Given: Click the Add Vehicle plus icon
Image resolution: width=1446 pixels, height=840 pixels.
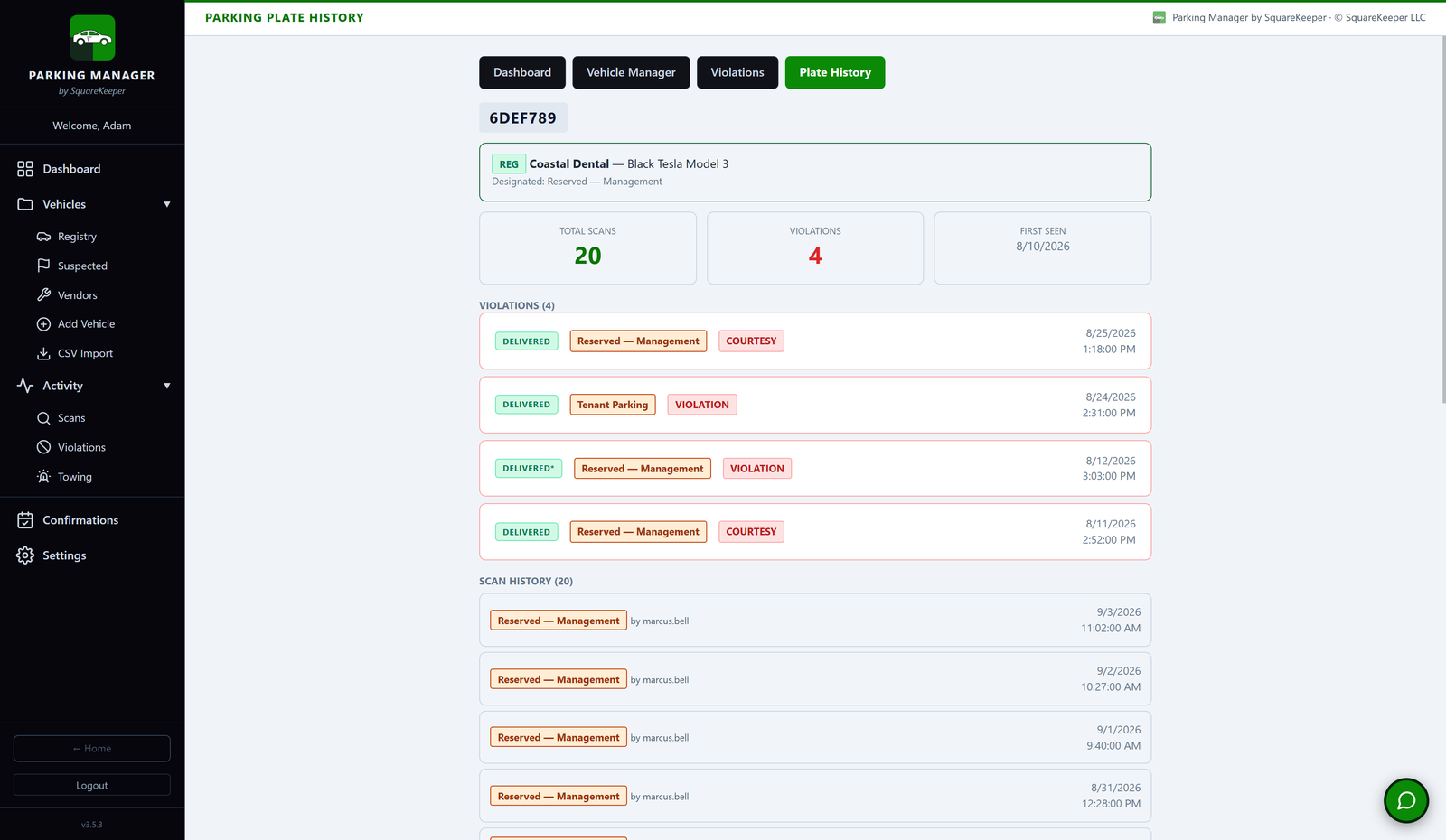Looking at the screenshot, I should coord(43,324).
